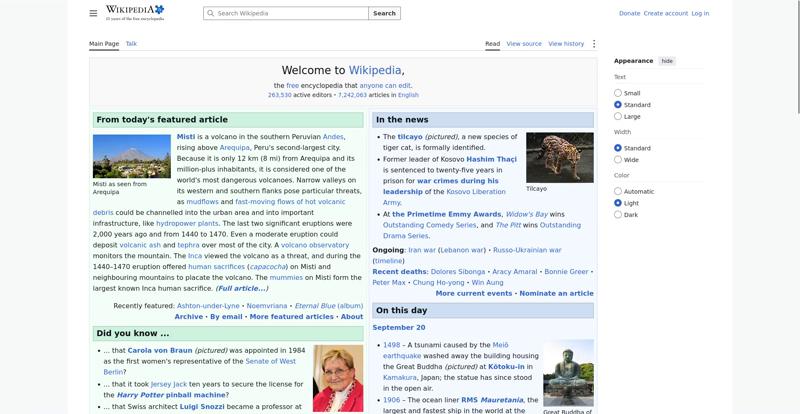800x414 pixels.
Task: Open the Read tab
Action: 492,44
